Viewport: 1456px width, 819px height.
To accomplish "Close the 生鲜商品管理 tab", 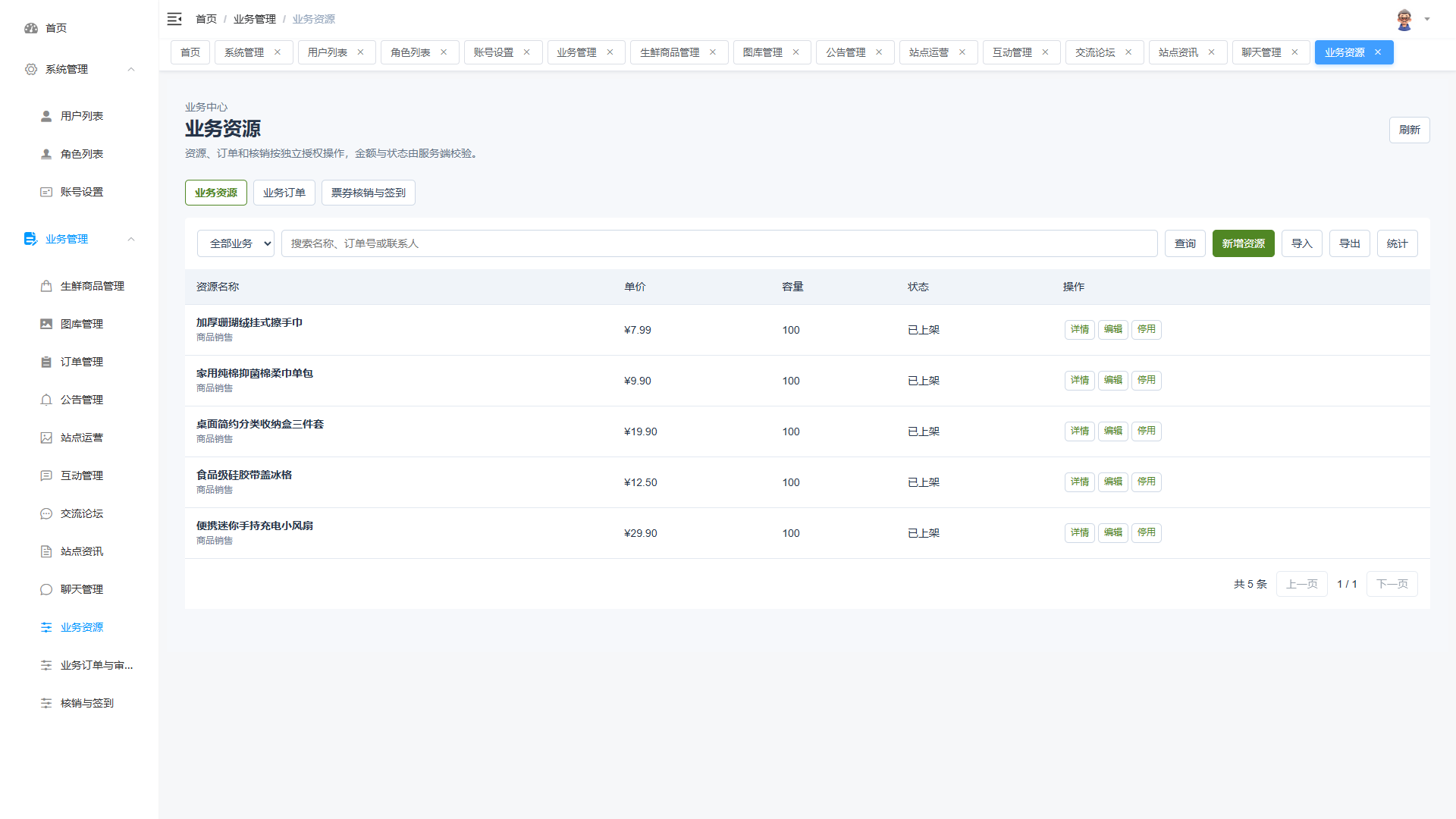I will [x=713, y=52].
